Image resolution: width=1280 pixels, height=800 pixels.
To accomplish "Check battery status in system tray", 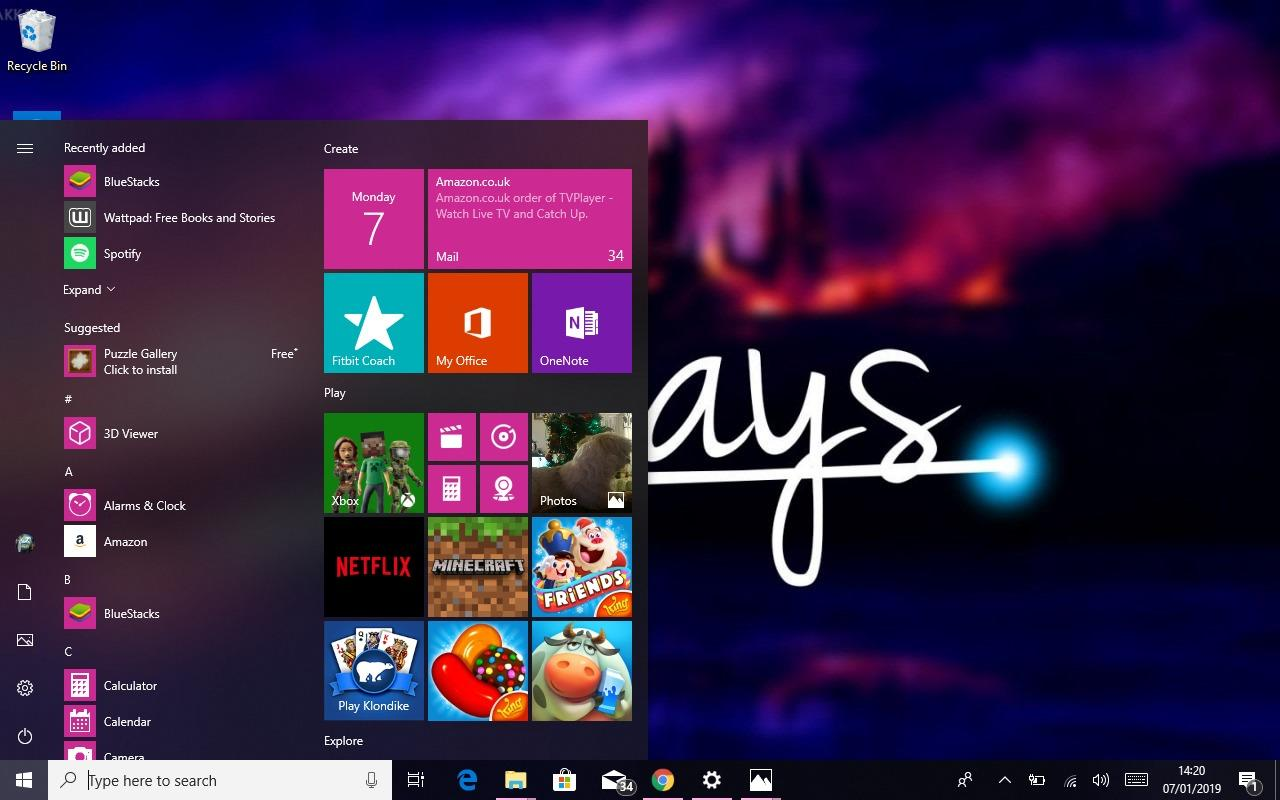I will click(1037, 780).
